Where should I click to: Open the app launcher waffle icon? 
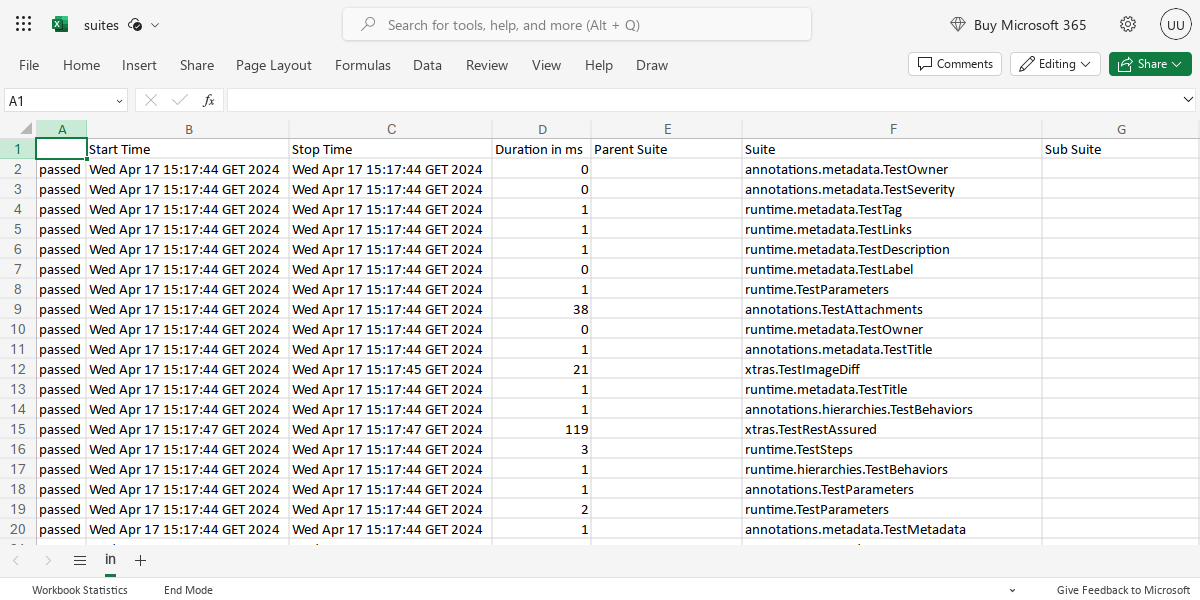(23, 23)
